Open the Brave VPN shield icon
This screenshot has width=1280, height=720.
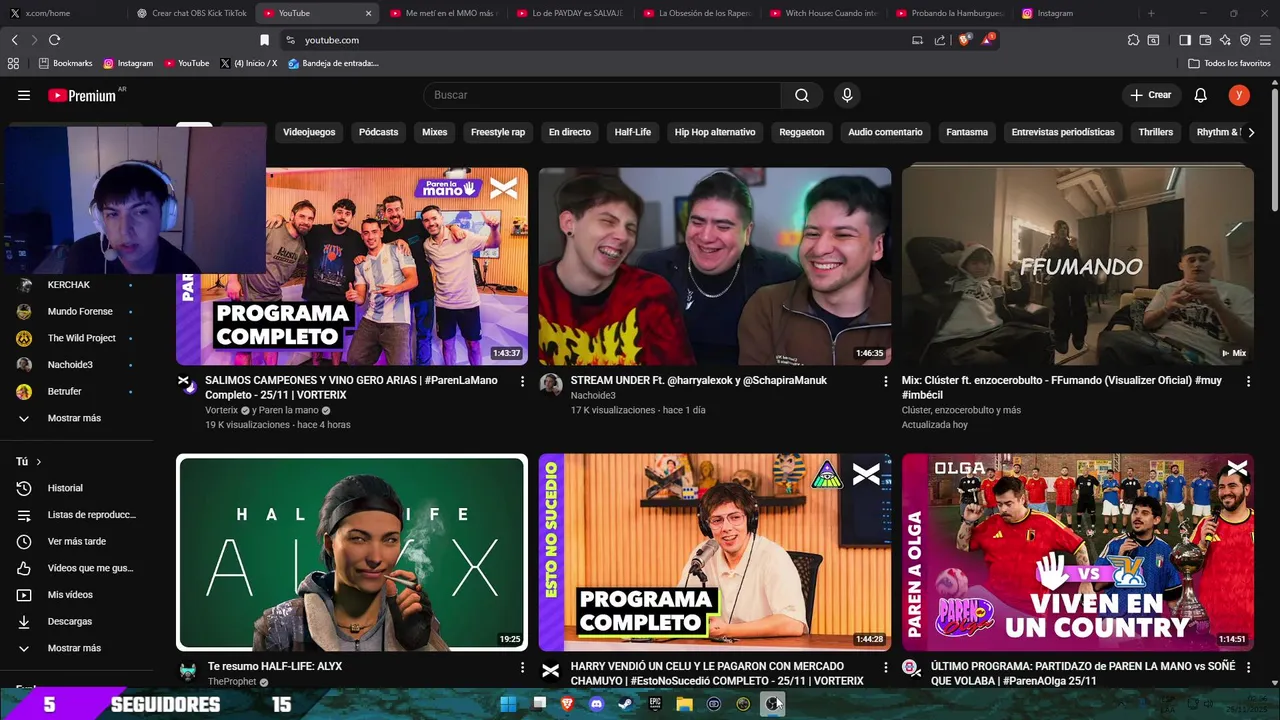click(1245, 40)
